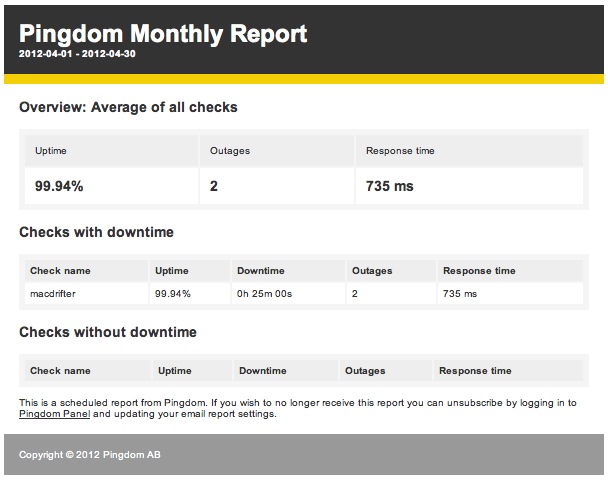Select the date range 2012-04-01 - 2012-04-30
Viewport: 608px width, 481px height.
click(x=77, y=54)
